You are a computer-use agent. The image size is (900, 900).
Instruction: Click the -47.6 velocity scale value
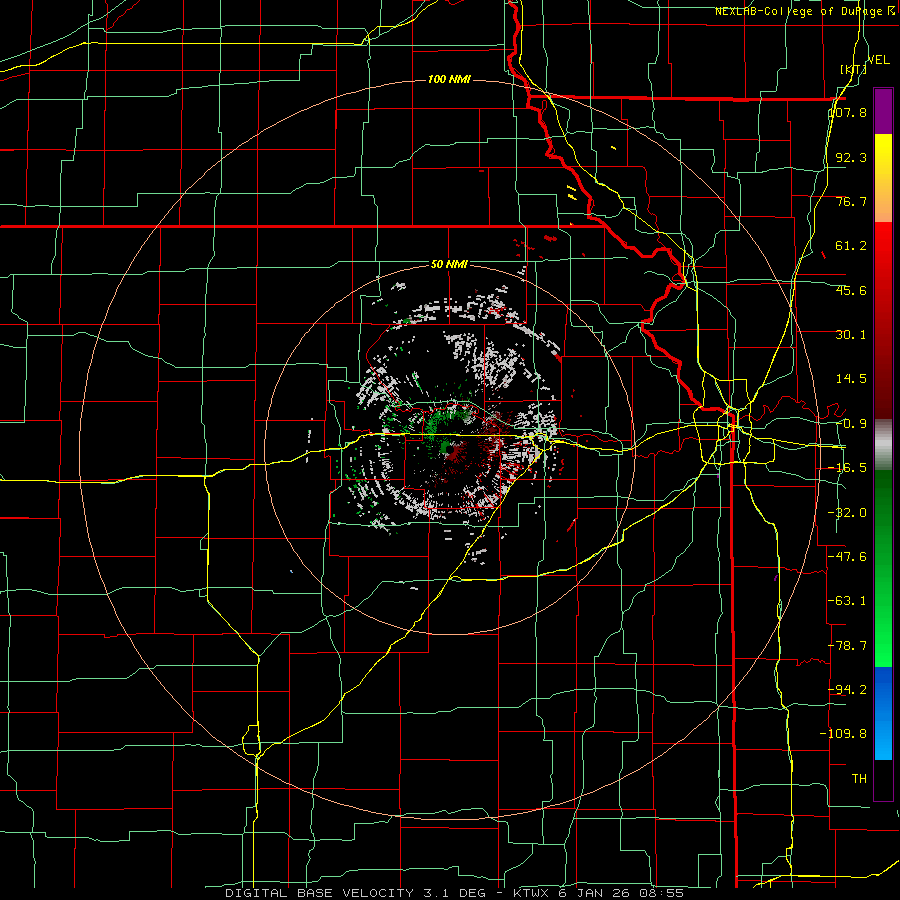pos(848,557)
